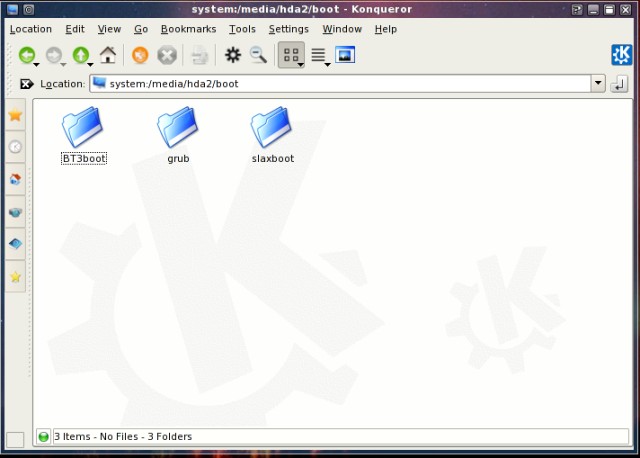Select the slaxboot folder
Viewport: 640px width, 458px height.
[x=272, y=135]
